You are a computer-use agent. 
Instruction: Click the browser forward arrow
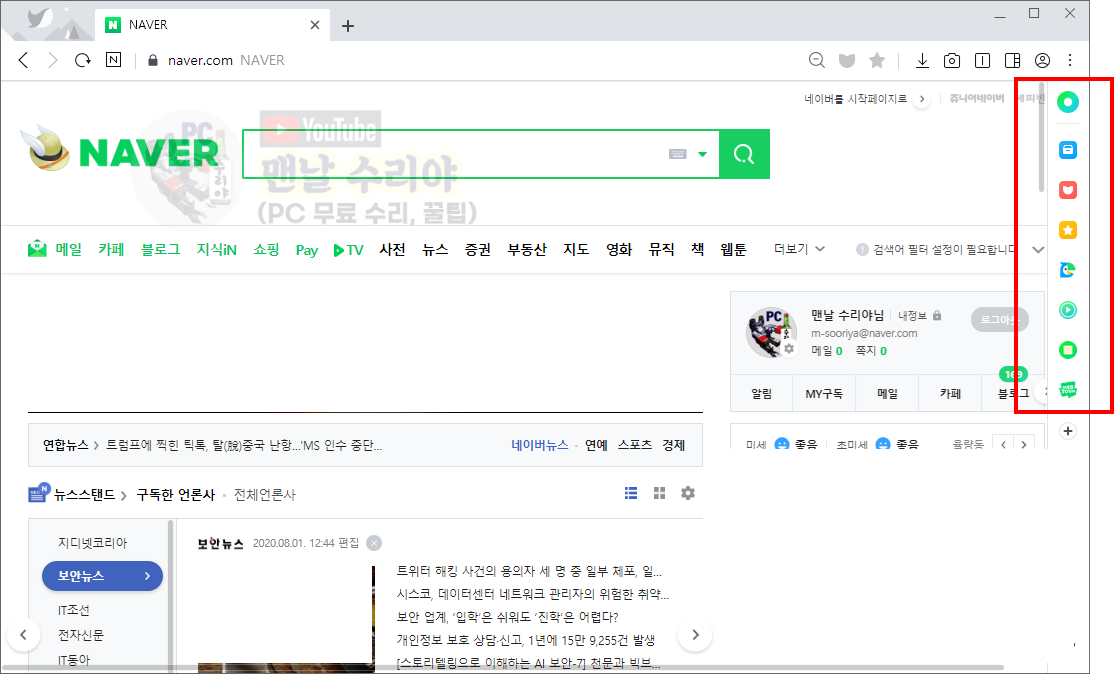53,60
